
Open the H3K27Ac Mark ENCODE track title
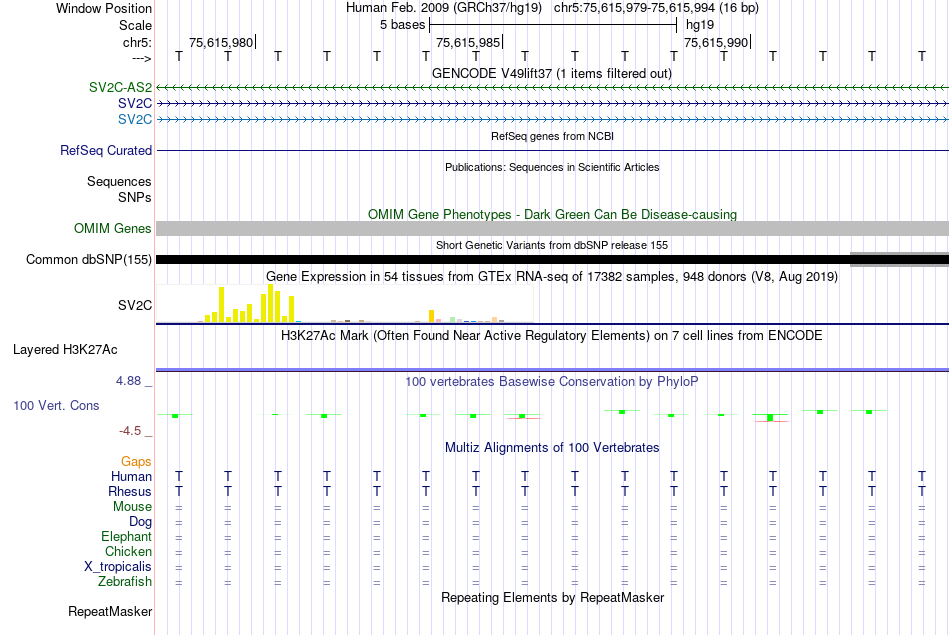tap(552, 336)
